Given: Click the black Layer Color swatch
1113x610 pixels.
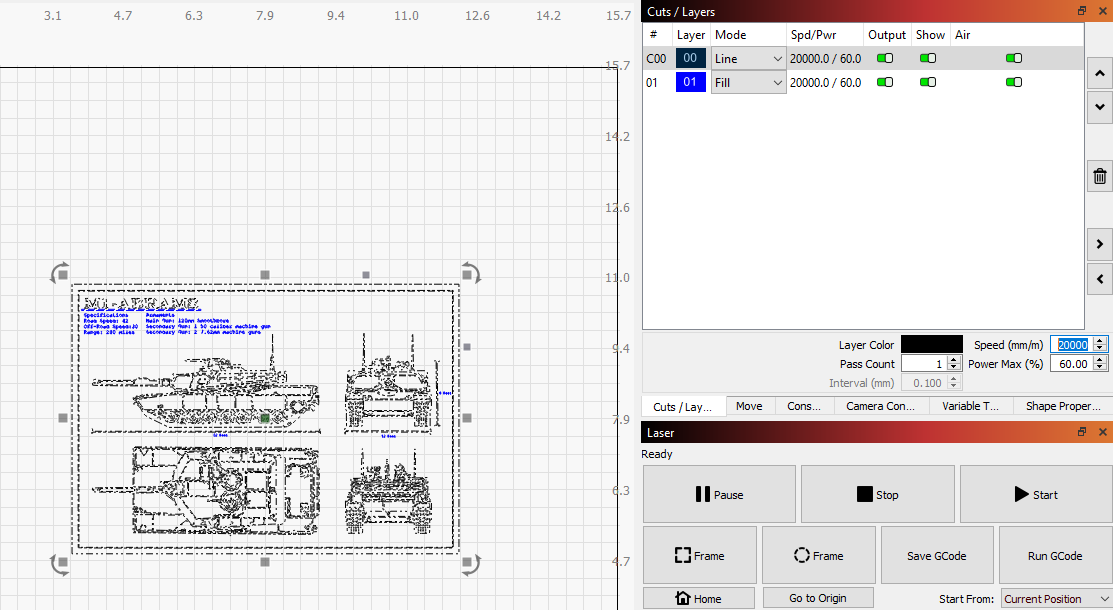Looking at the screenshot, I should 931,344.
